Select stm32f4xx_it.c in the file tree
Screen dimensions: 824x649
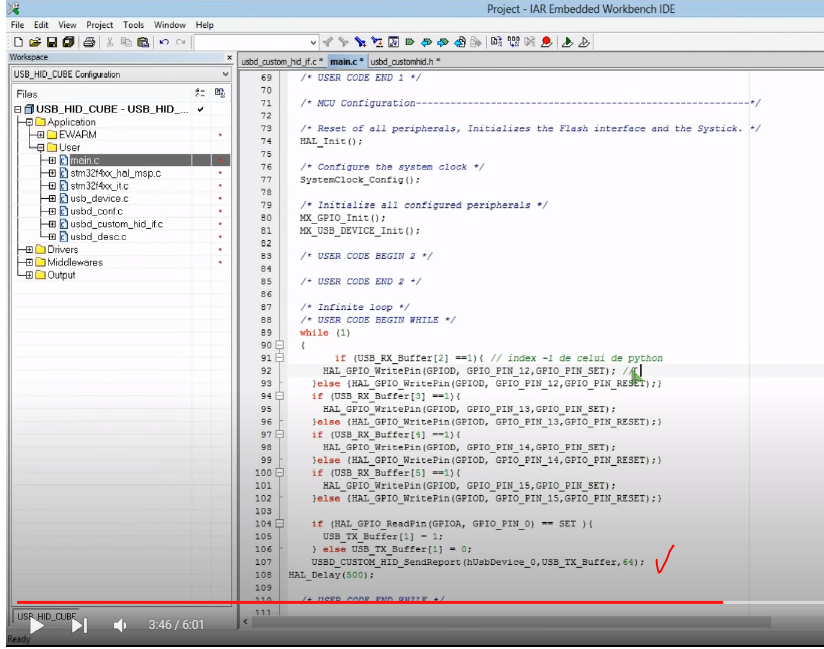point(99,186)
